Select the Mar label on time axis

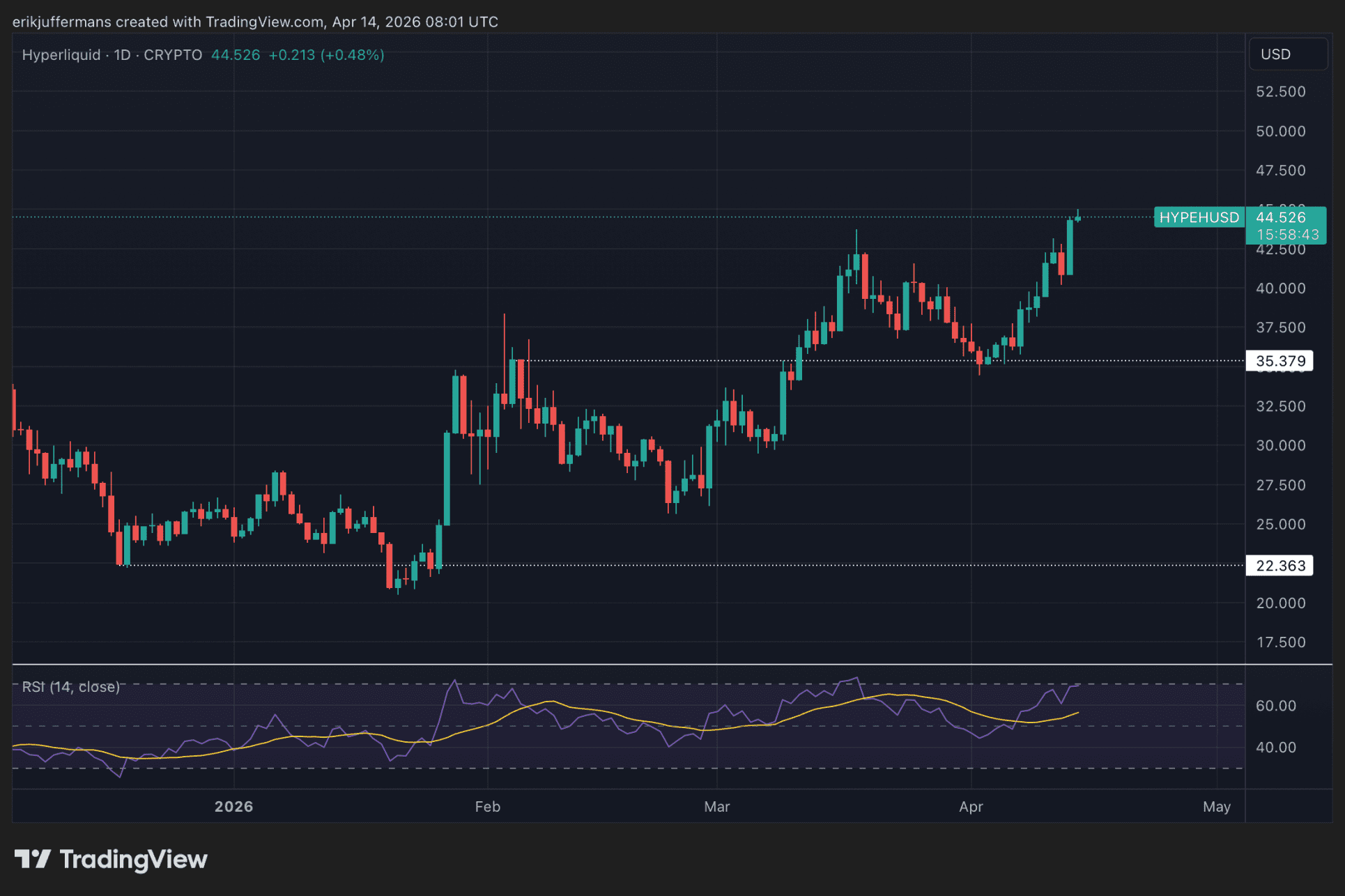click(716, 807)
